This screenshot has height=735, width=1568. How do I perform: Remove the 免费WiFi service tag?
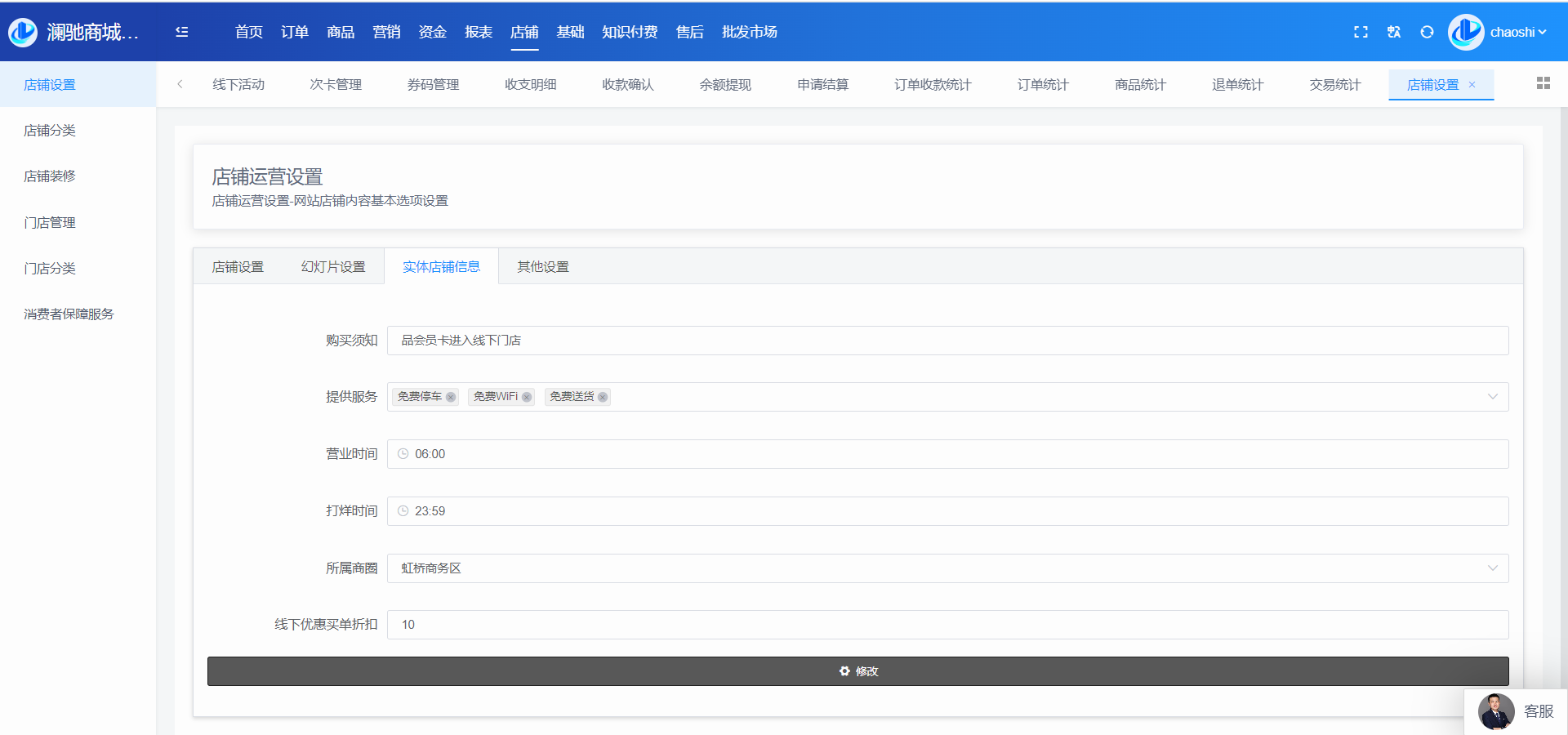(x=527, y=397)
